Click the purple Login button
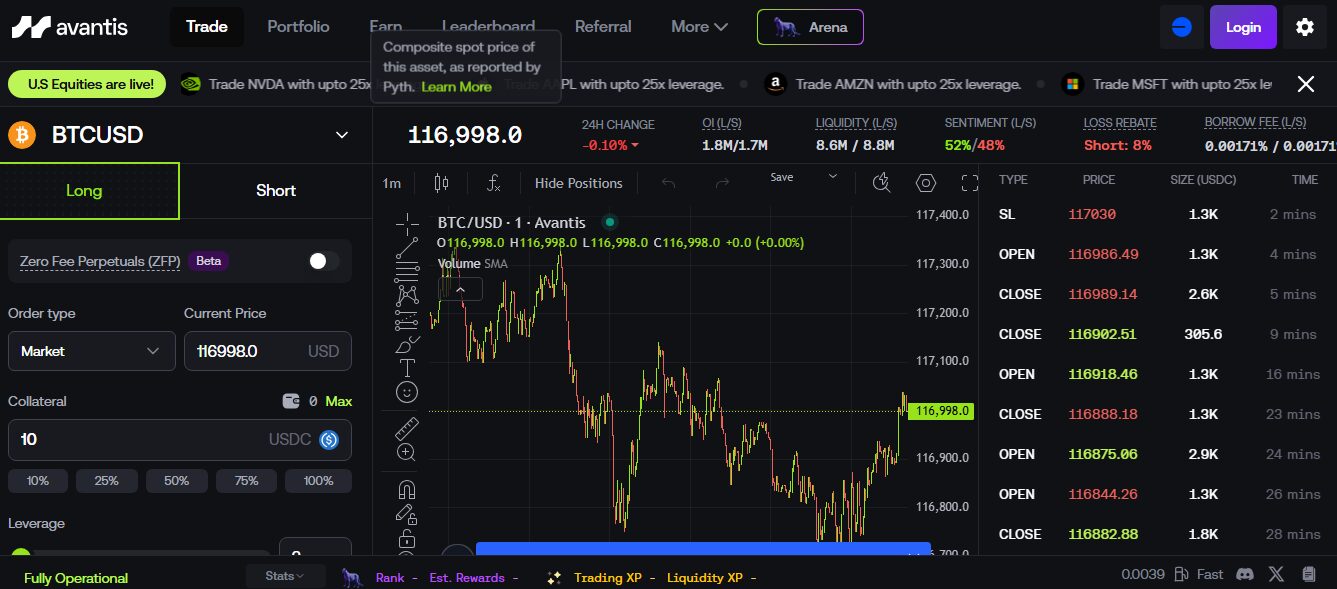 pos(1242,27)
